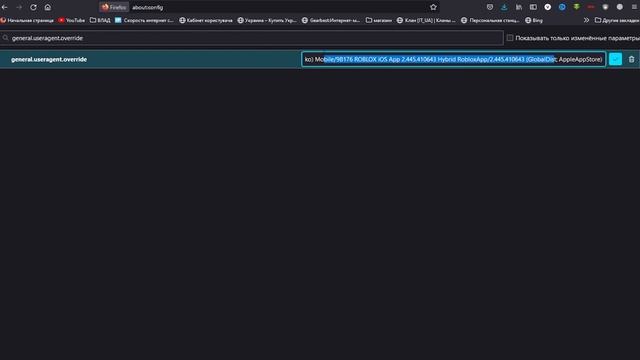Screen dimensions: 640x360
Task: Toggle the sidebar icon
Action: coord(533,7)
